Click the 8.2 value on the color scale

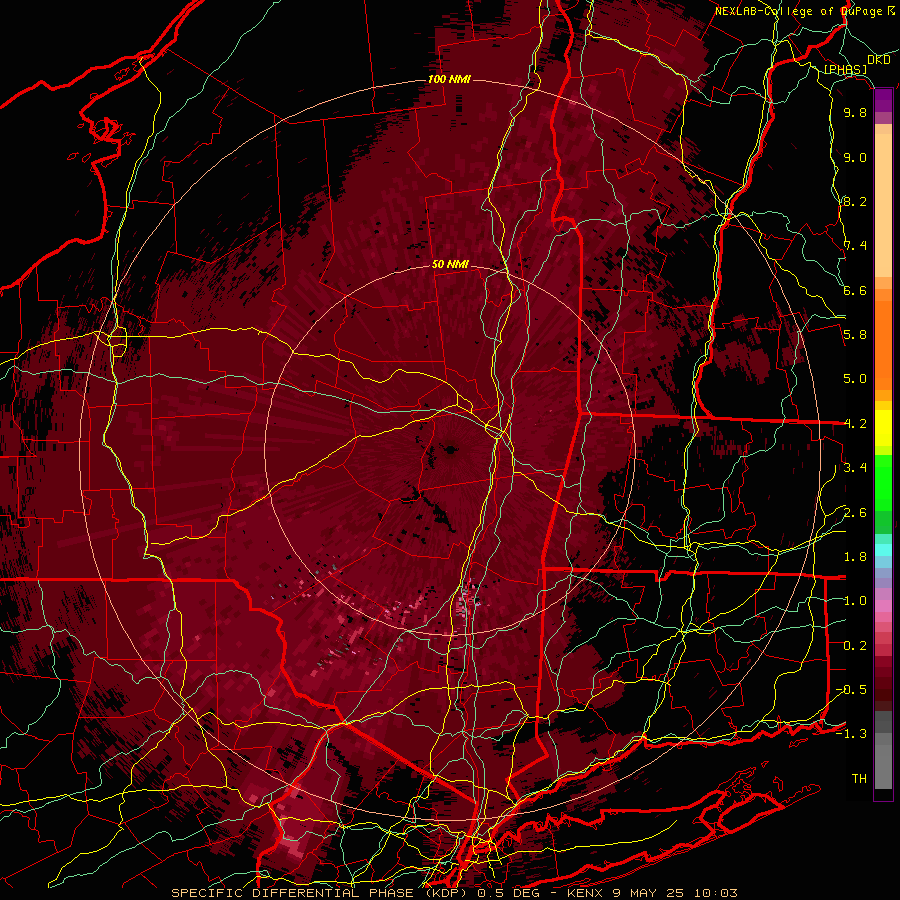tap(855, 201)
